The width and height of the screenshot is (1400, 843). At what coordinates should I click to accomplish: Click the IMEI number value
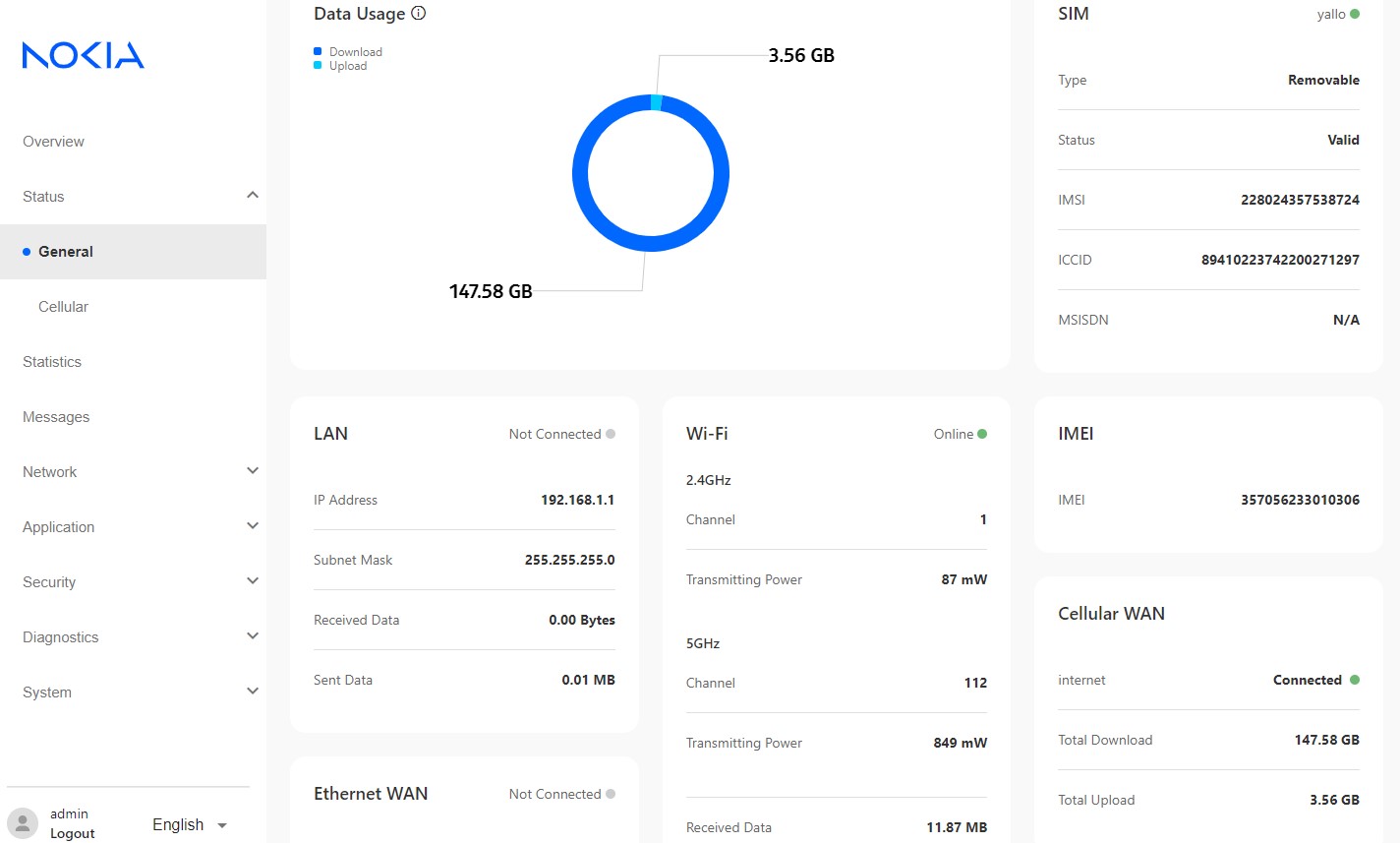pyautogui.click(x=1300, y=500)
